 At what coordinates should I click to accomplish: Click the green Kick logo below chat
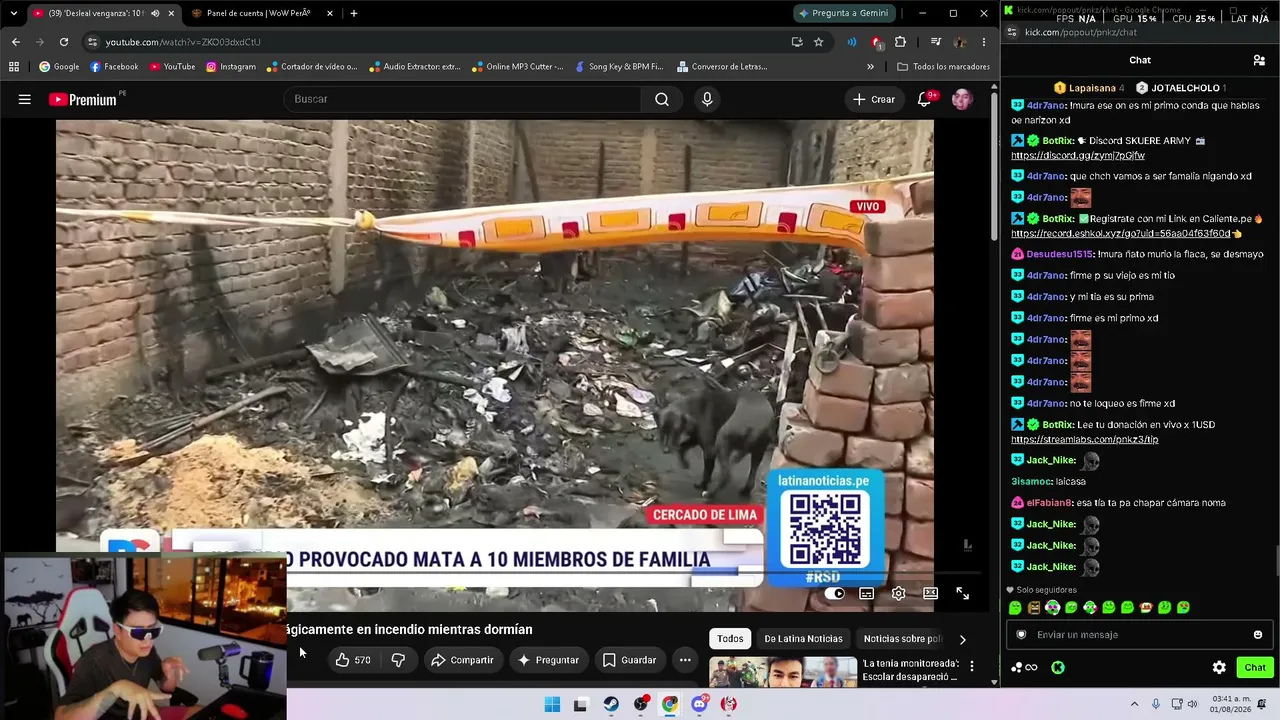(1058, 668)
